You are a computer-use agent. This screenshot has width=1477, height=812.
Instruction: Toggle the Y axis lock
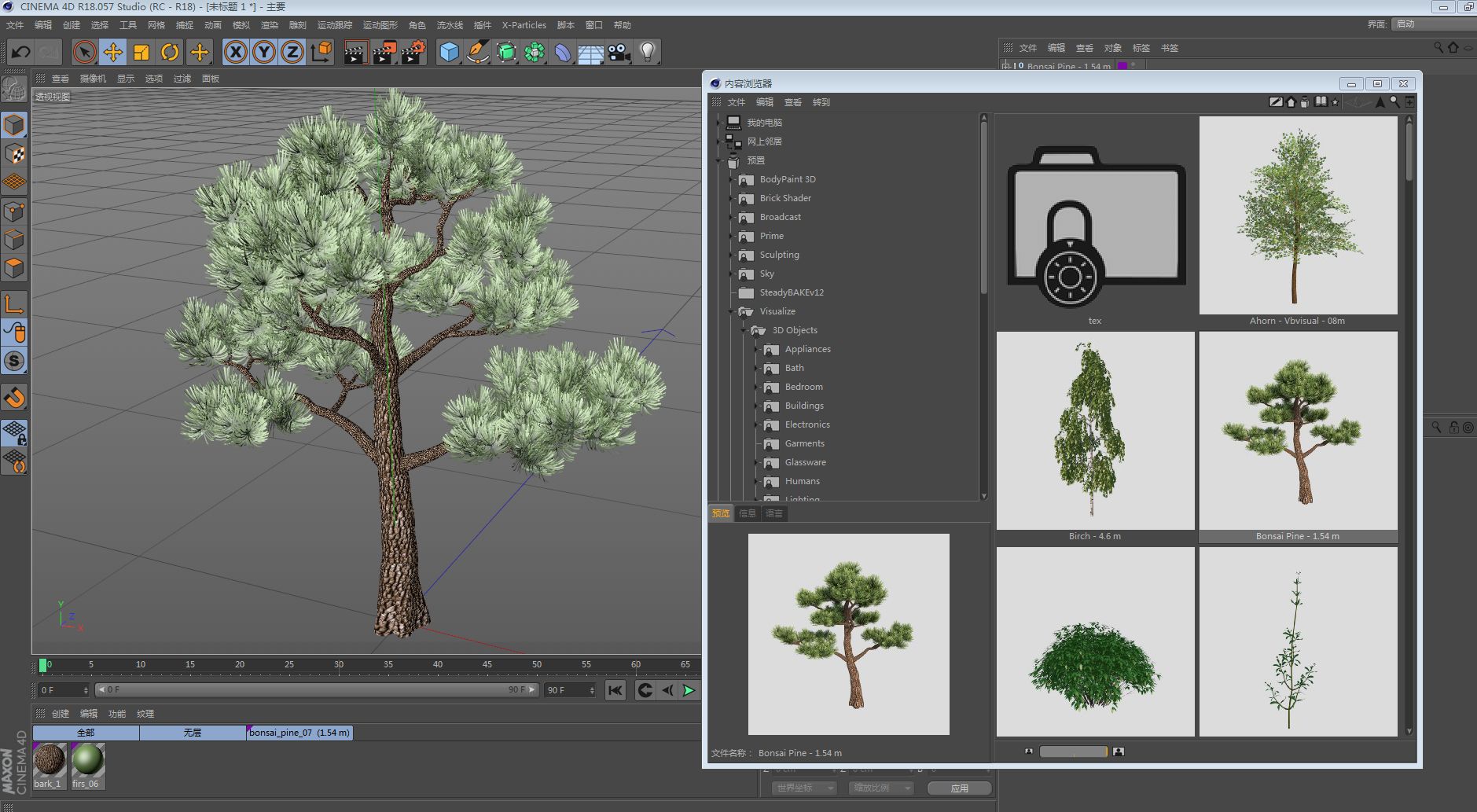(264, 53)
